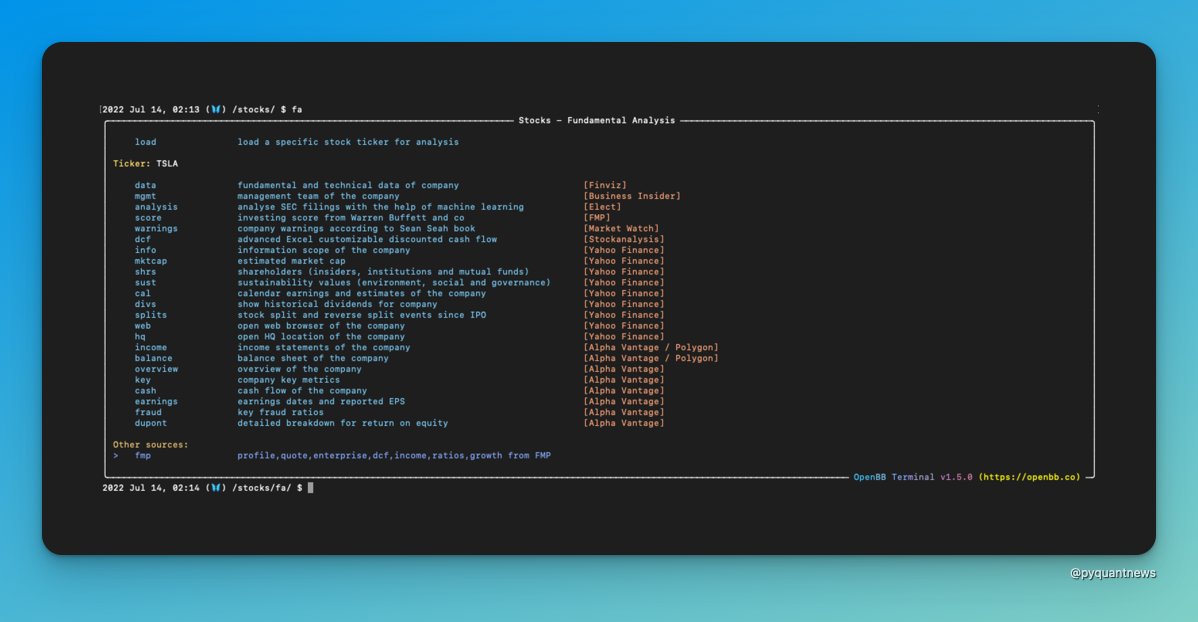Screen dimensions: 1198x622
Task: Click the 'Stocks – Fundamental Analysis' title
Action: (597, 120)
